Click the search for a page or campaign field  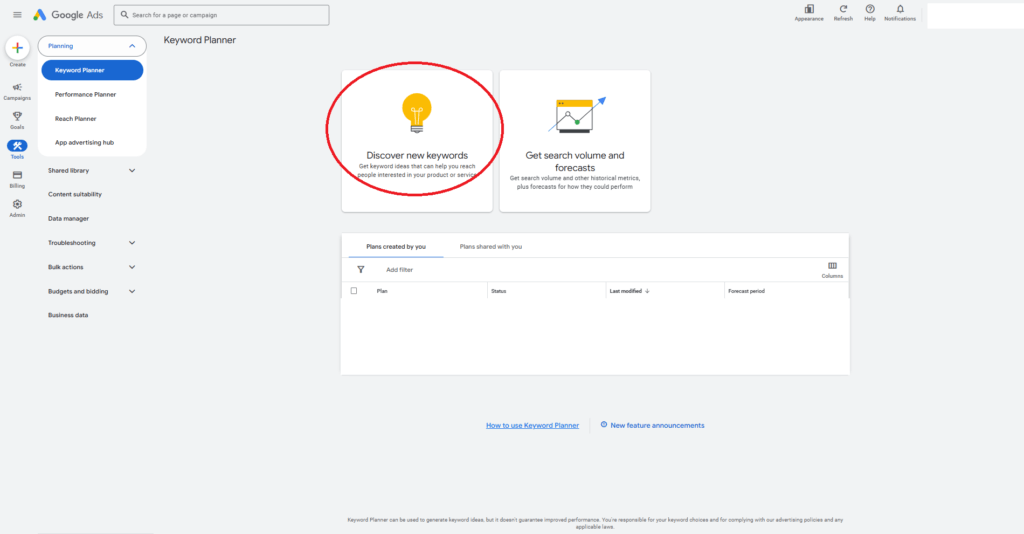[x=221, y=14]
